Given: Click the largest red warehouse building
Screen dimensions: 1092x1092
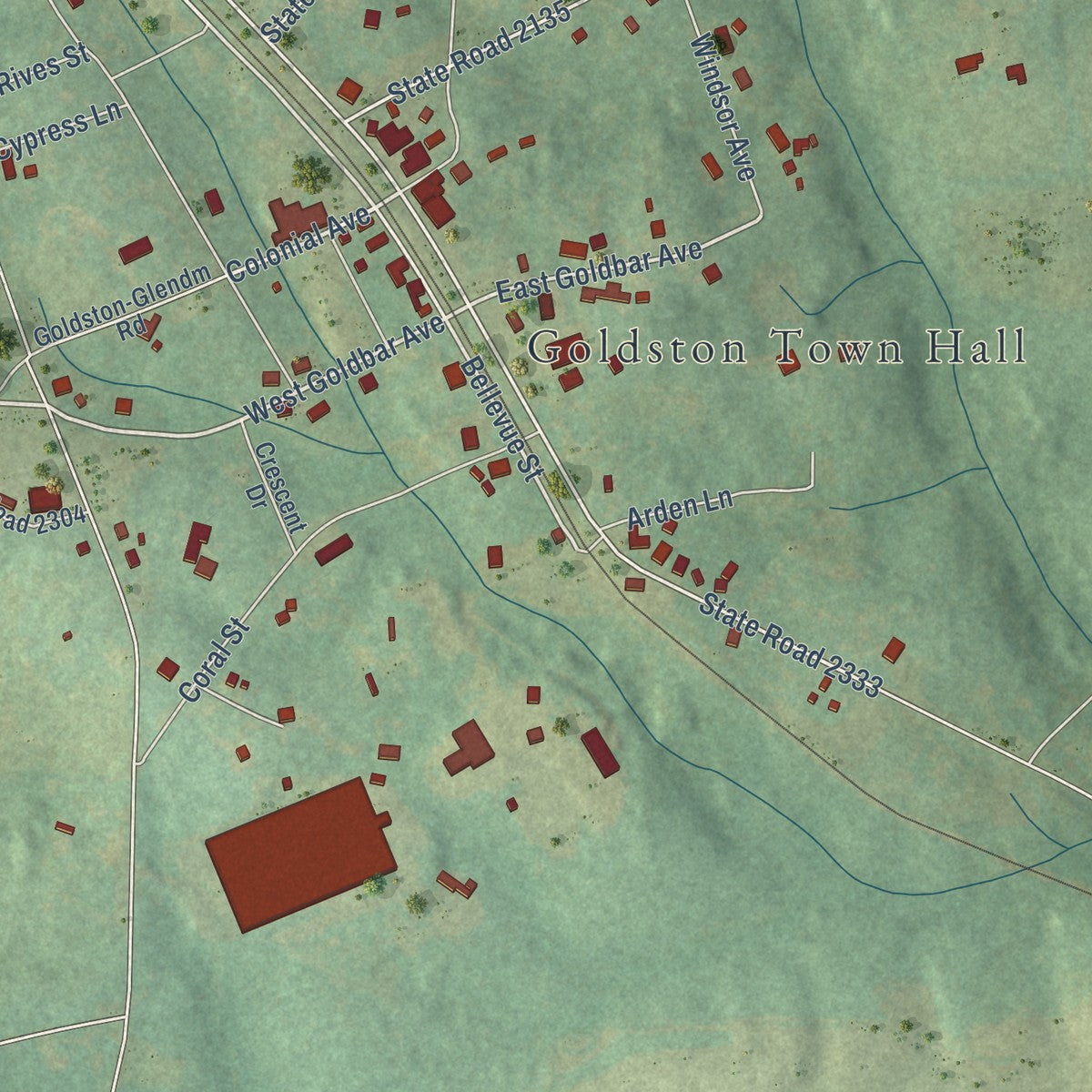Looking at the screenshot, I should point(301,854).
